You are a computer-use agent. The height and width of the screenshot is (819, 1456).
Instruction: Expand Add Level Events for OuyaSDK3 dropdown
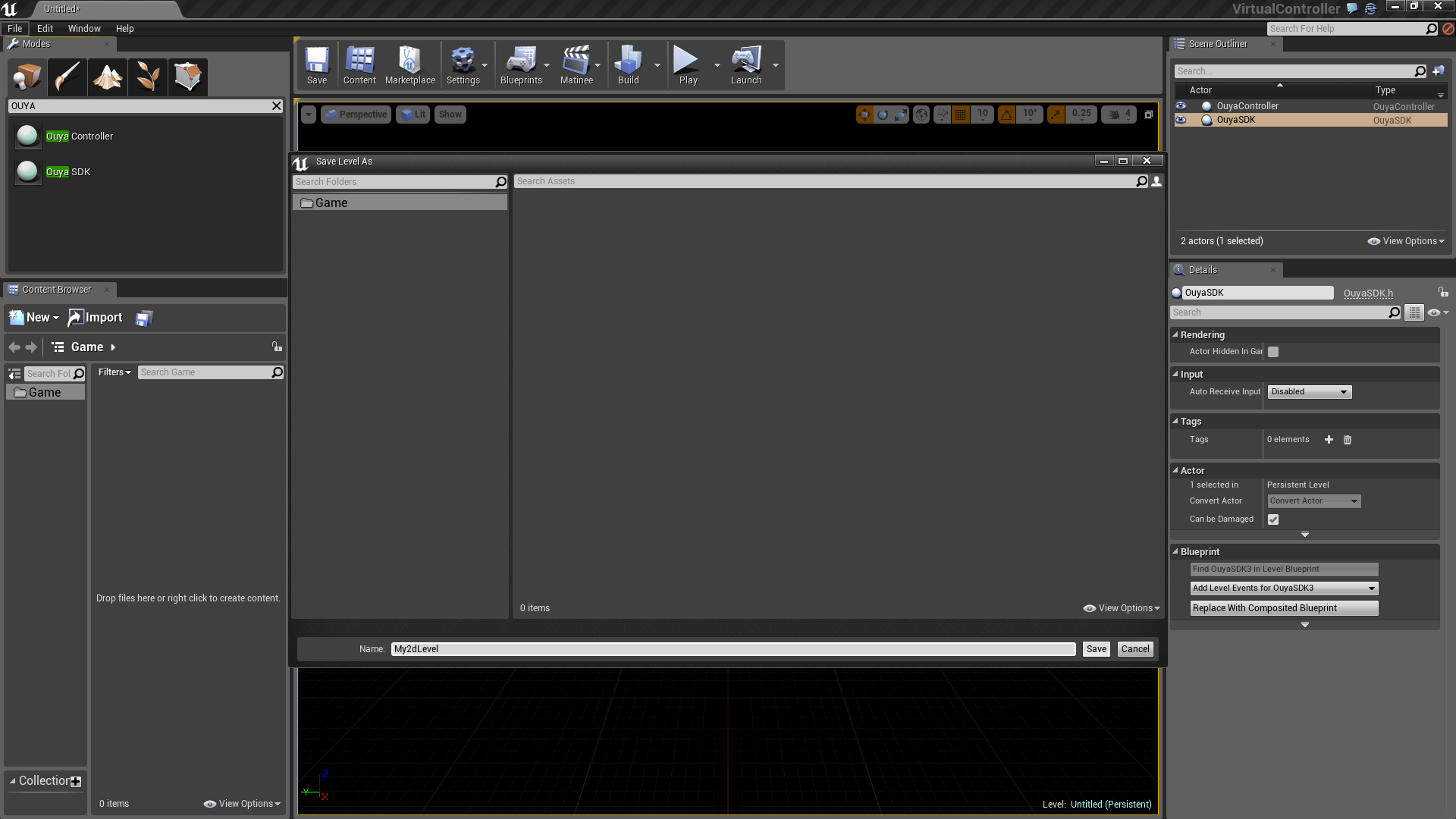[1284, 588]
